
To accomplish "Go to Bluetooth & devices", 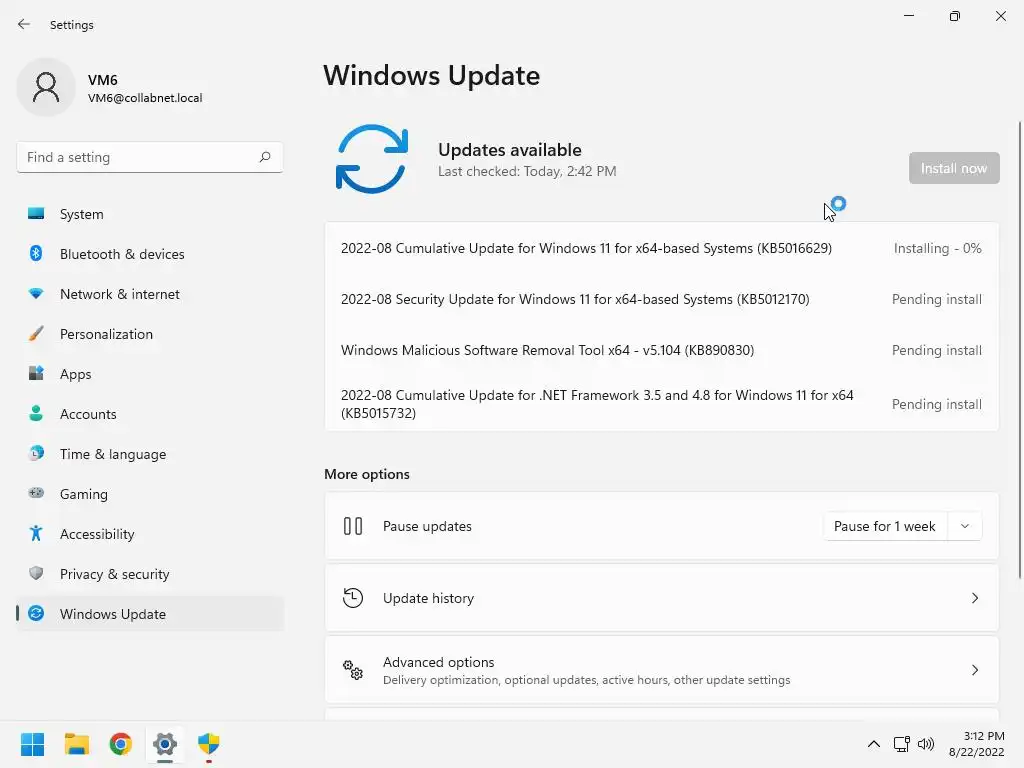I will click(x=150, y=254).
